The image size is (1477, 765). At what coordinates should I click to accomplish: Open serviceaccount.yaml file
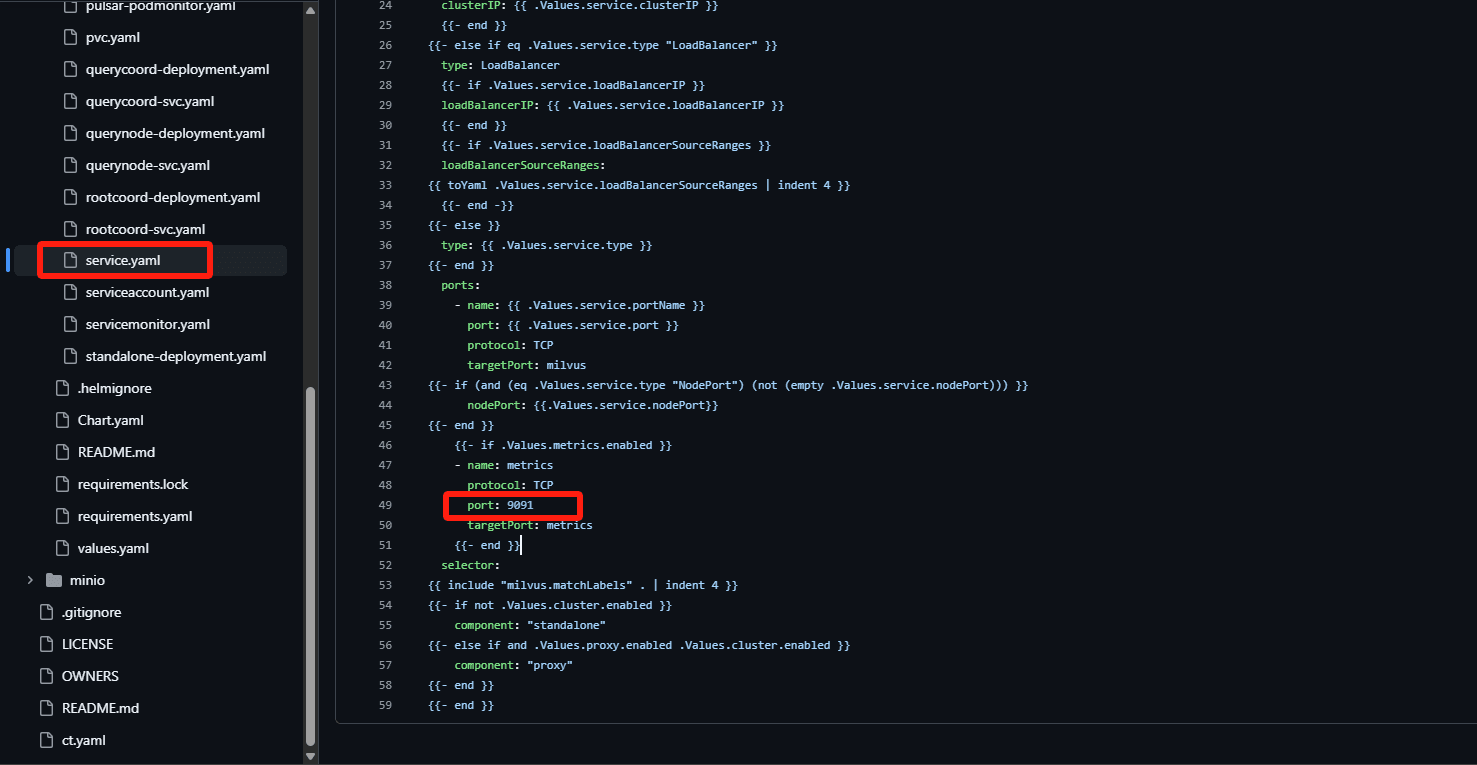click(147, 292)
